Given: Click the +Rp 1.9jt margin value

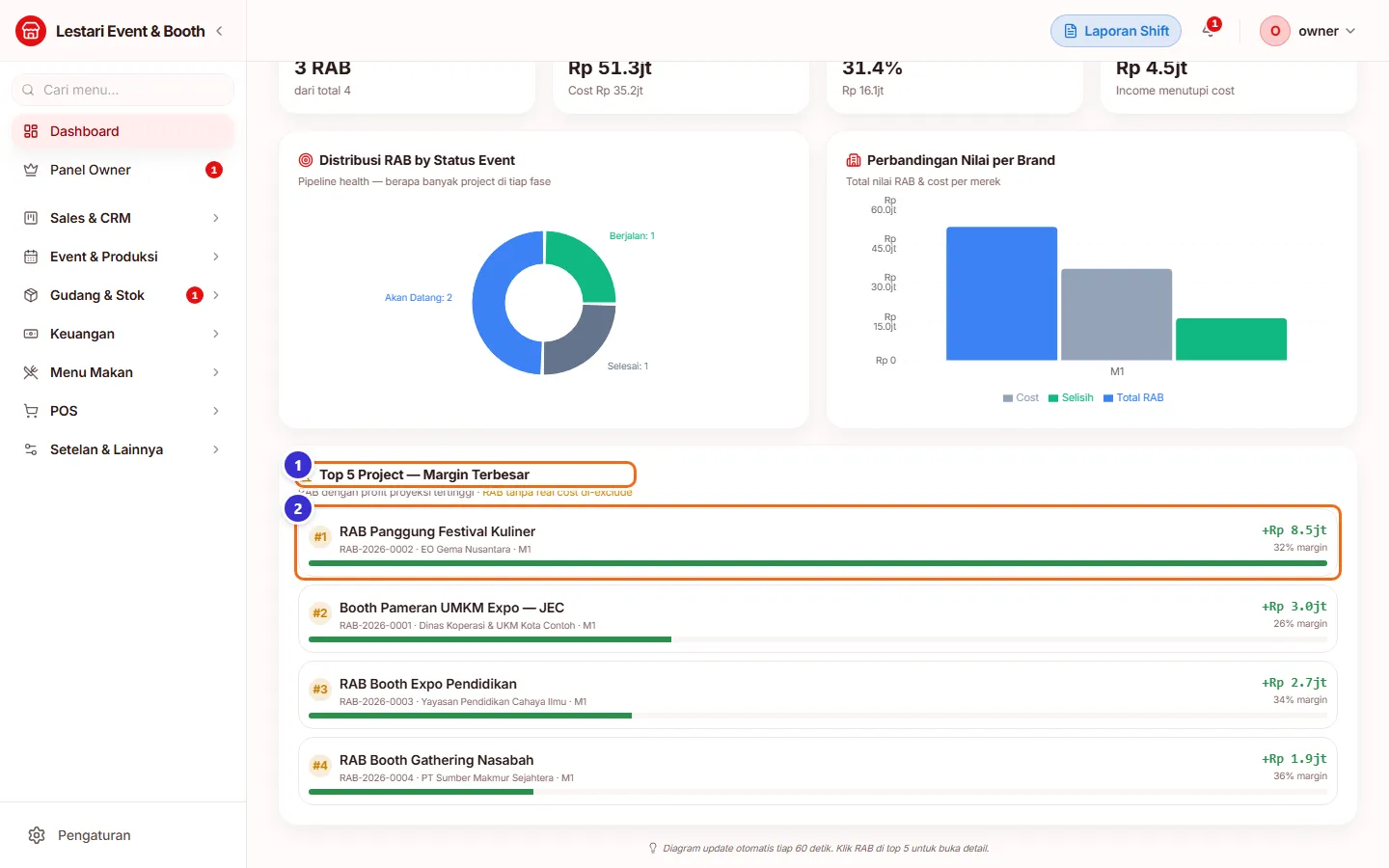Looking at the screenshot, I should (1294, 759).
